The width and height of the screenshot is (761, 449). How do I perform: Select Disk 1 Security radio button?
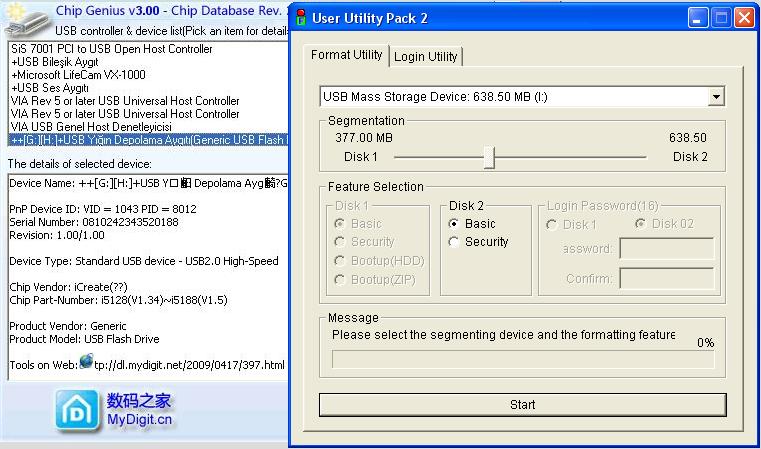click(340, 242)
